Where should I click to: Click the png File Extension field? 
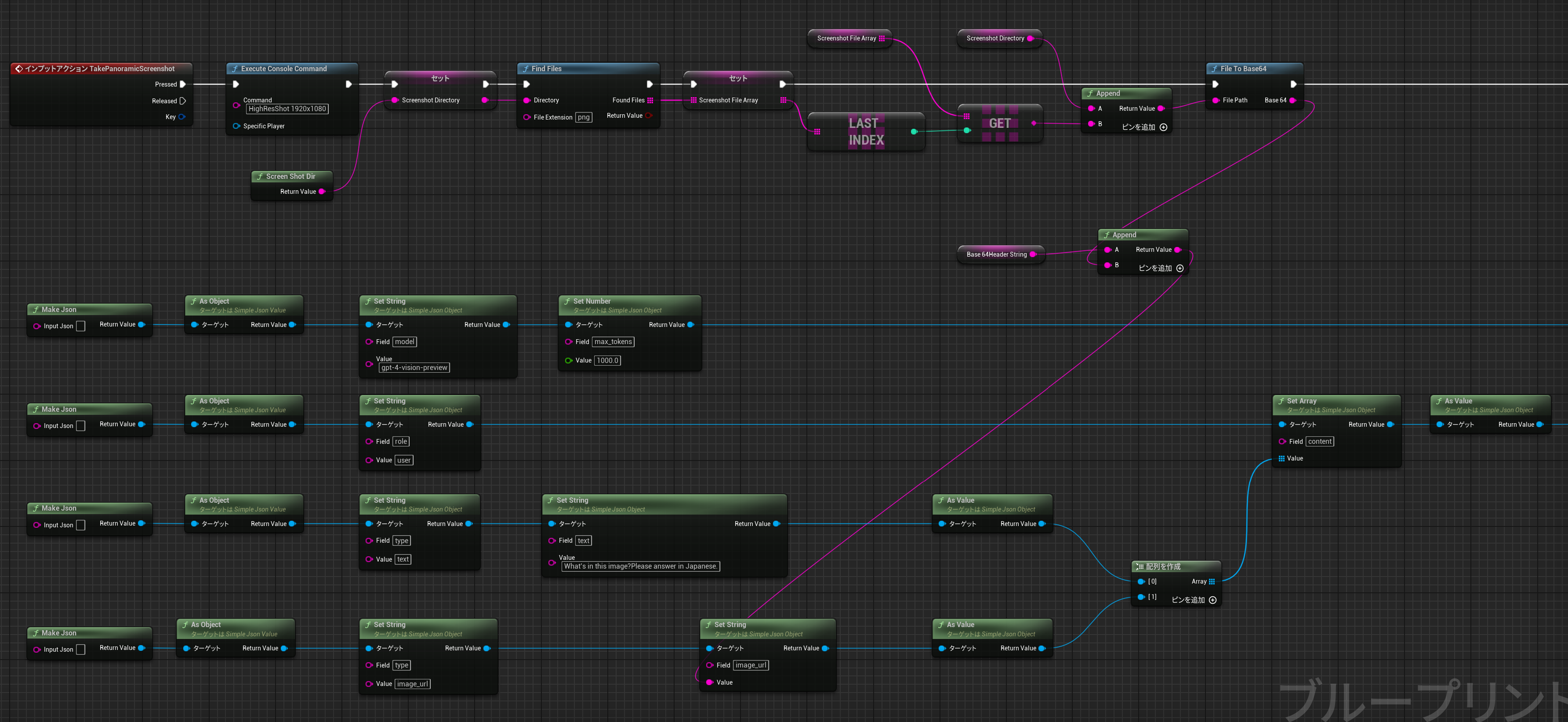pos(583,117)
